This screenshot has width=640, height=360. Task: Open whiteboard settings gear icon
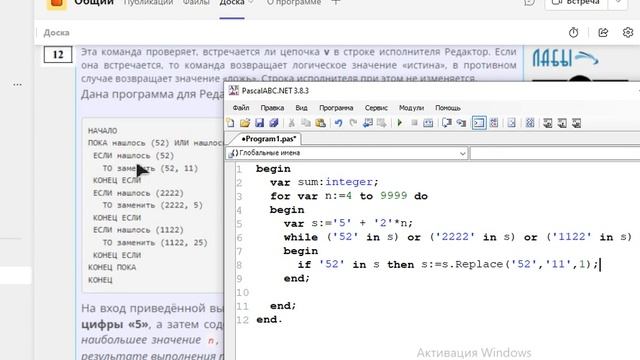point(628,33)
